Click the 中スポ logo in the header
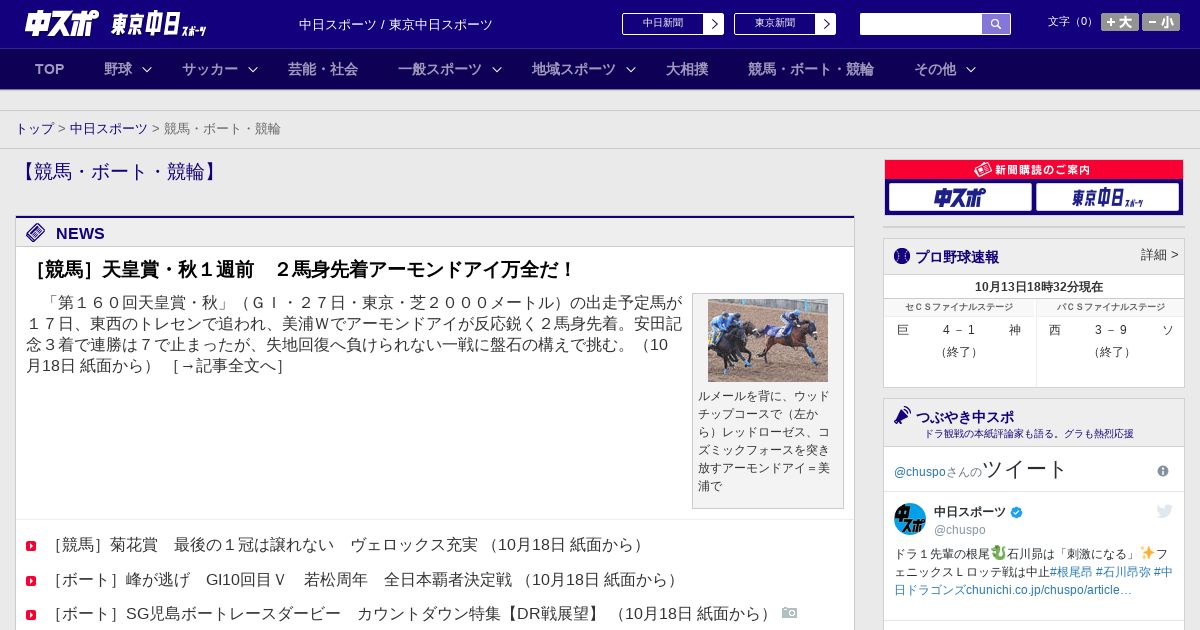 click(x=62, y=23)
